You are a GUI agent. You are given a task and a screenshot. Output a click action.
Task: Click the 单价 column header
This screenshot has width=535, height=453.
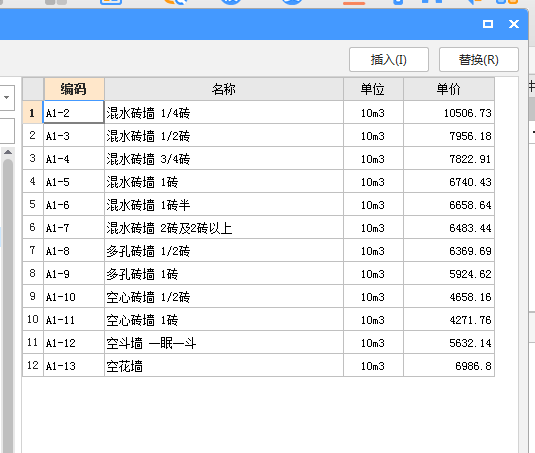coord(449,89)
